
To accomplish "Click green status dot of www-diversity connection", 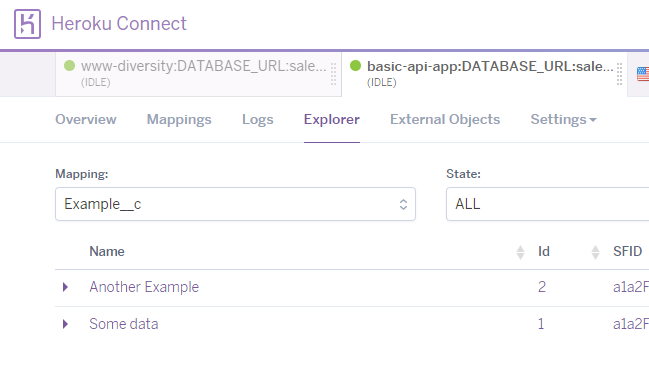I will (x=70, y=66).
